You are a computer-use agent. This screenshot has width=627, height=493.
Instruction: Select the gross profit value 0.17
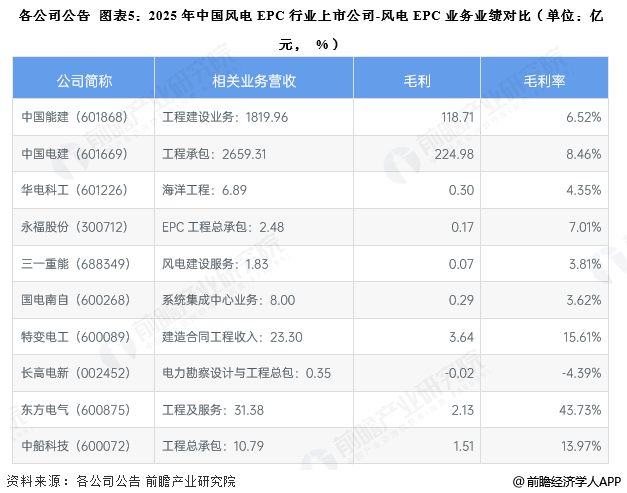(462, 227)
